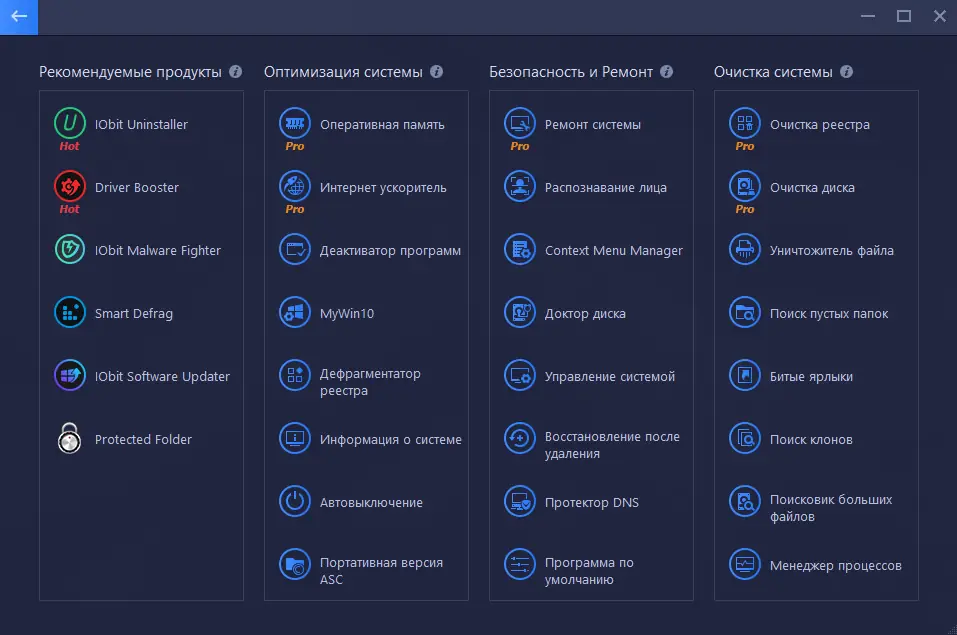Click the Битые ярлыки icon

(745, 375)
